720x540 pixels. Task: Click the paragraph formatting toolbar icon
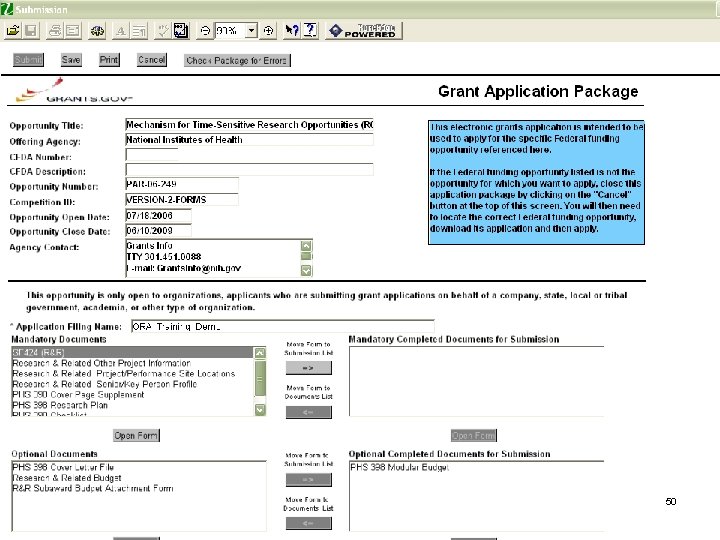point(139,31)
